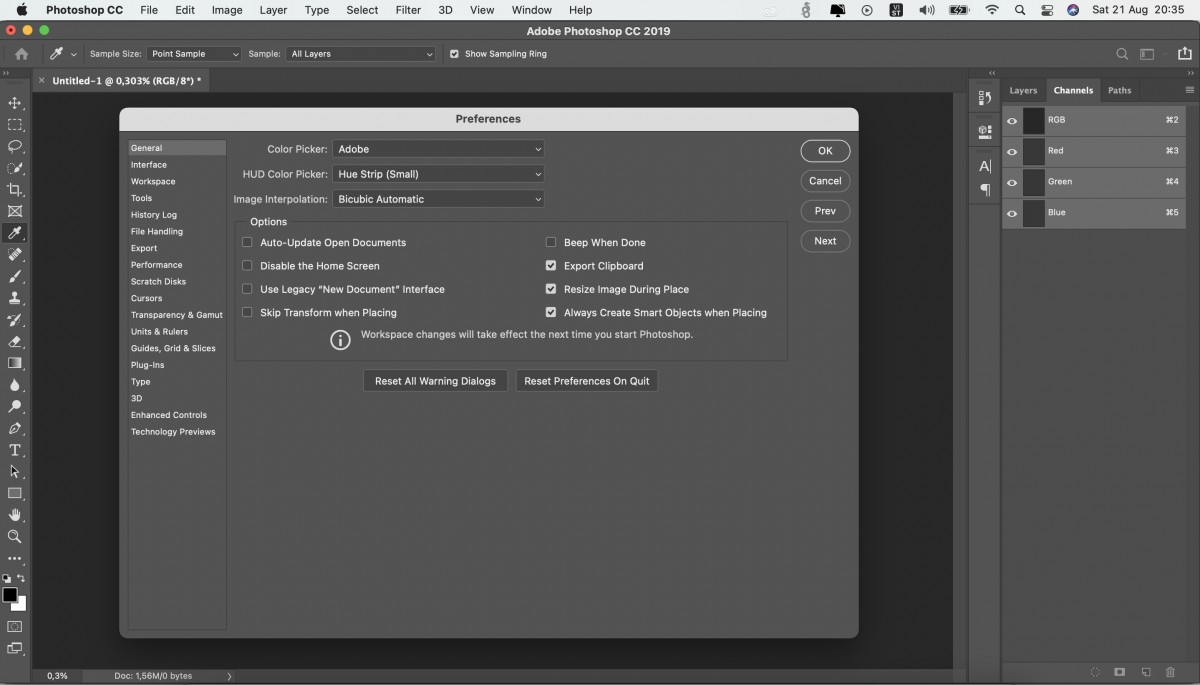The width and height of the screenshot is (1200, 685).
Task: Click the Share image icon
Action: pyautogui.click(x=1185, y=54)
